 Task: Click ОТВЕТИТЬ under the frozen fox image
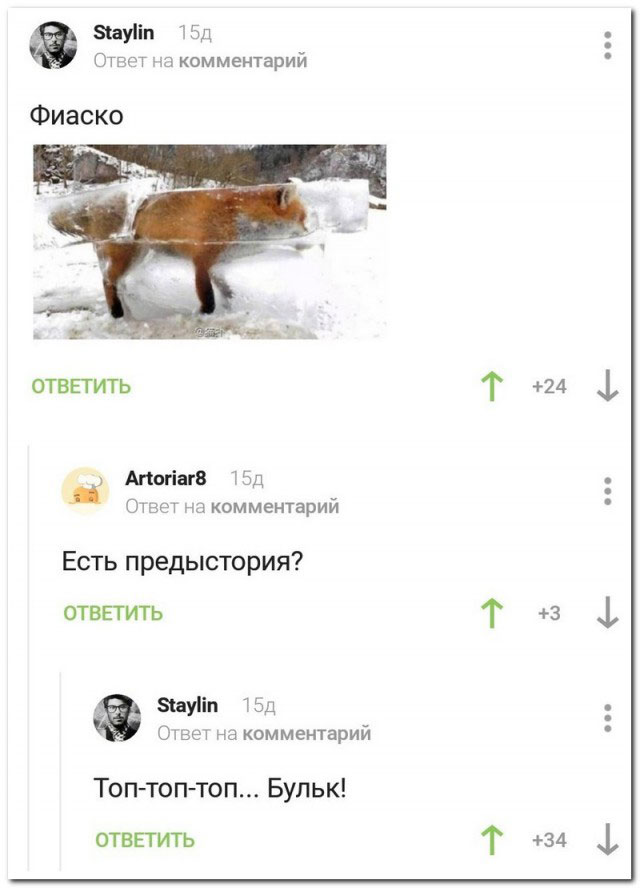click(81, 386)
